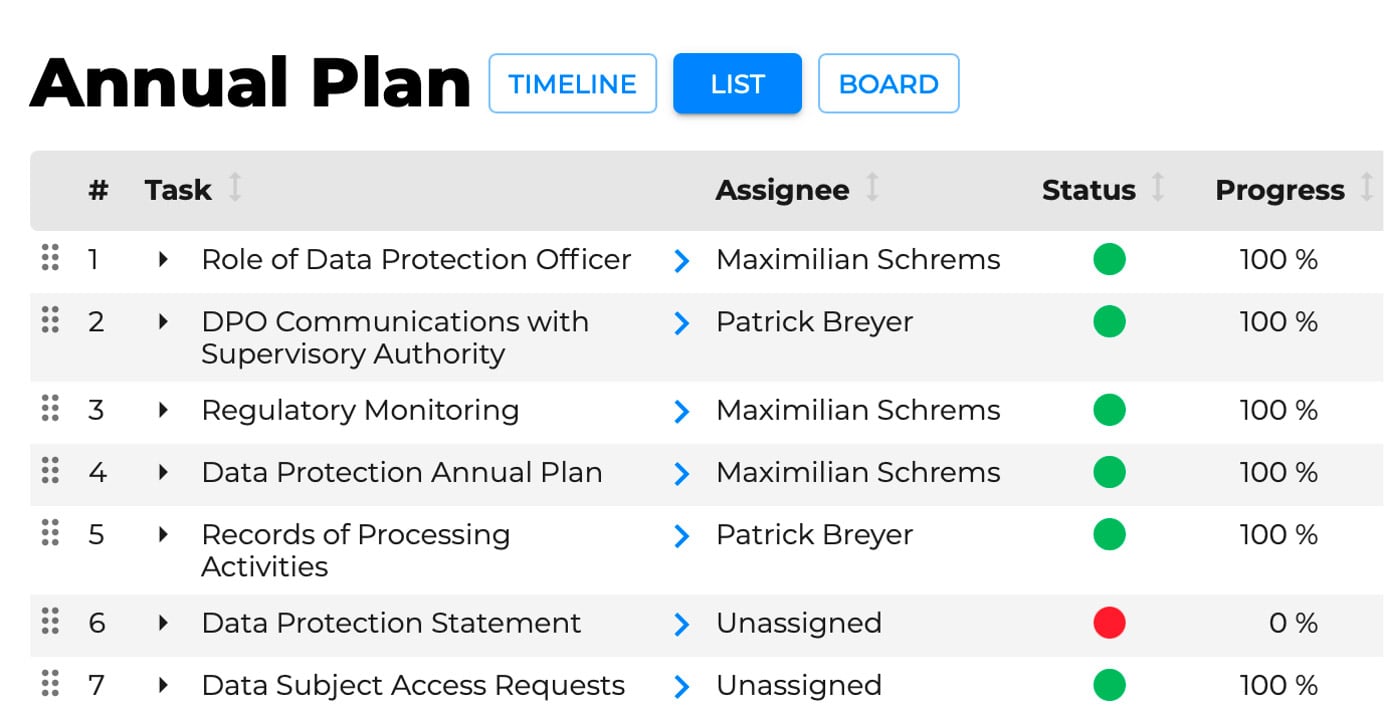Sort by Assignee using sort icon
The height and width of the screenshot is (714, 1385).
click(x=872, y=188)
